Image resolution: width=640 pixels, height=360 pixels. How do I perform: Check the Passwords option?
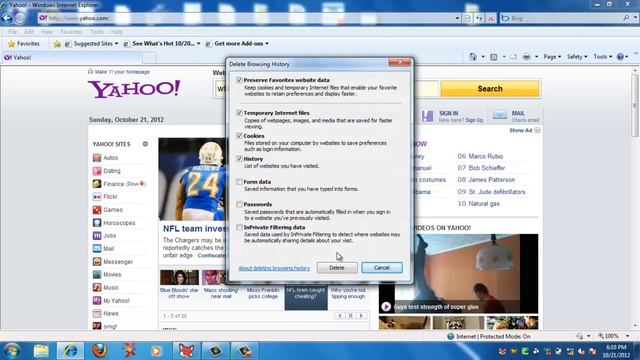[x=239, y=204]
